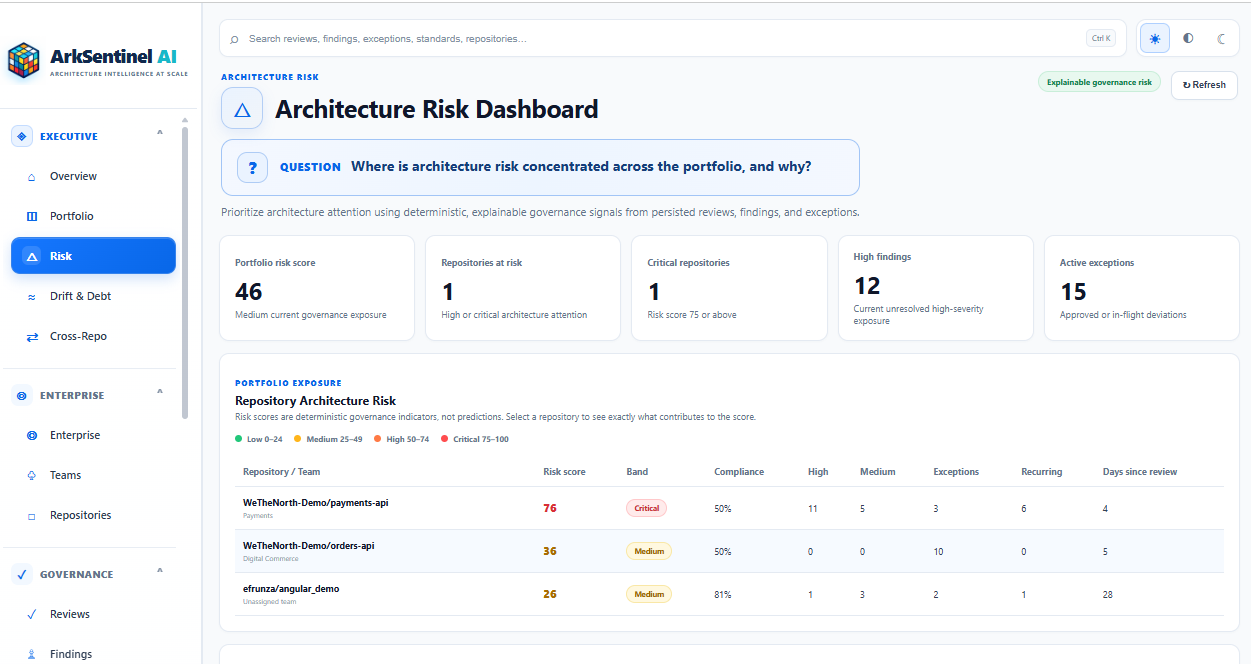Viewport: 1251px width, 664px height.
Task: Select the Risk menu item
Action: (x=93, y=256)
